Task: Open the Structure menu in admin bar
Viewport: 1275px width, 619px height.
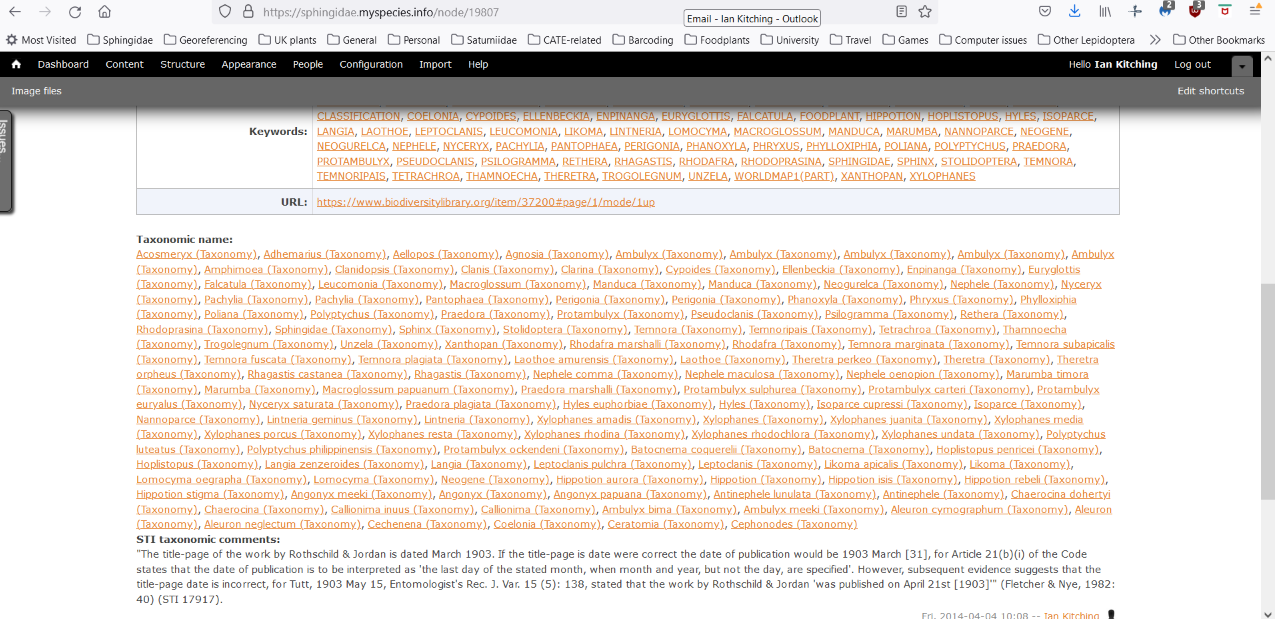Action: (182, 64)
